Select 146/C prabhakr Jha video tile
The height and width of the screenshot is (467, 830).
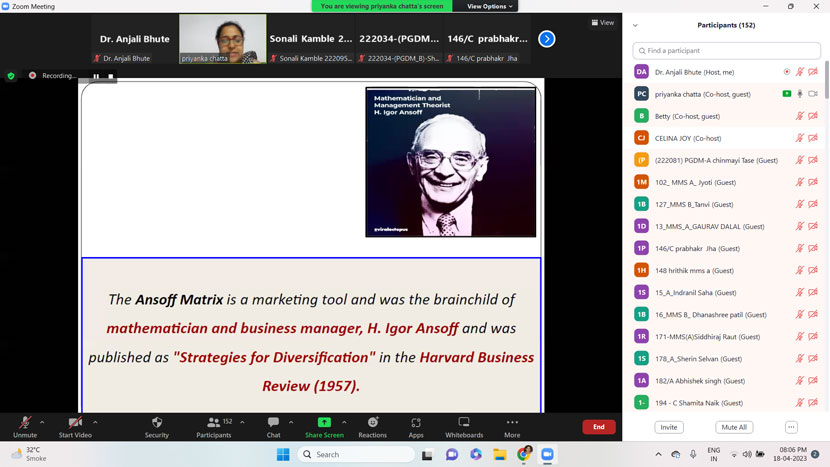point(487,39)
